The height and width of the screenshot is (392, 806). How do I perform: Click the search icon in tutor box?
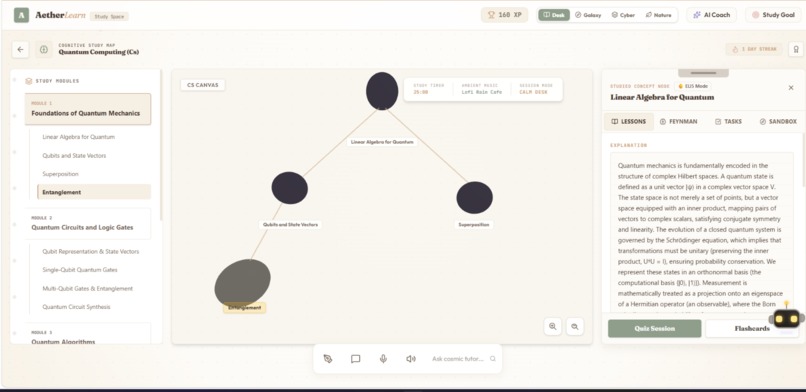(x=492, y=359)
